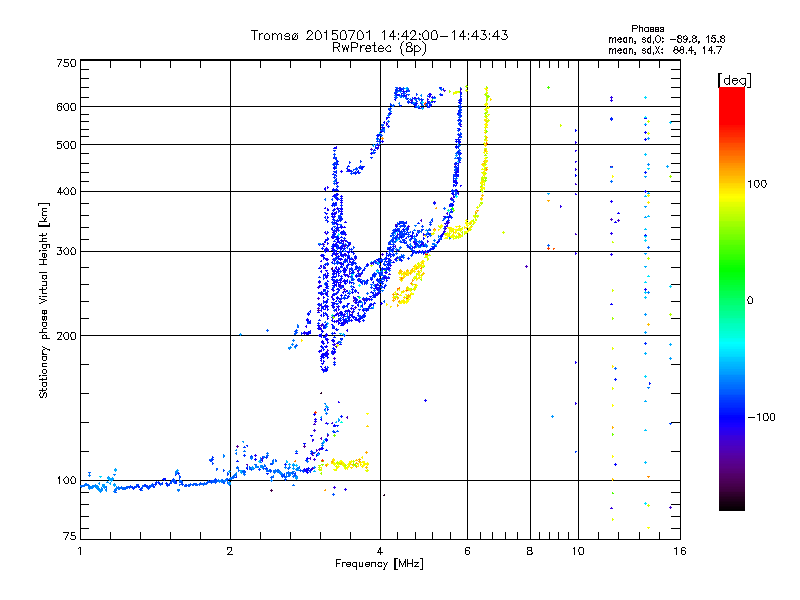This screenshot has width=800, height=600.
Task: Click the '300' y-axis tick label
Action: 67,252
